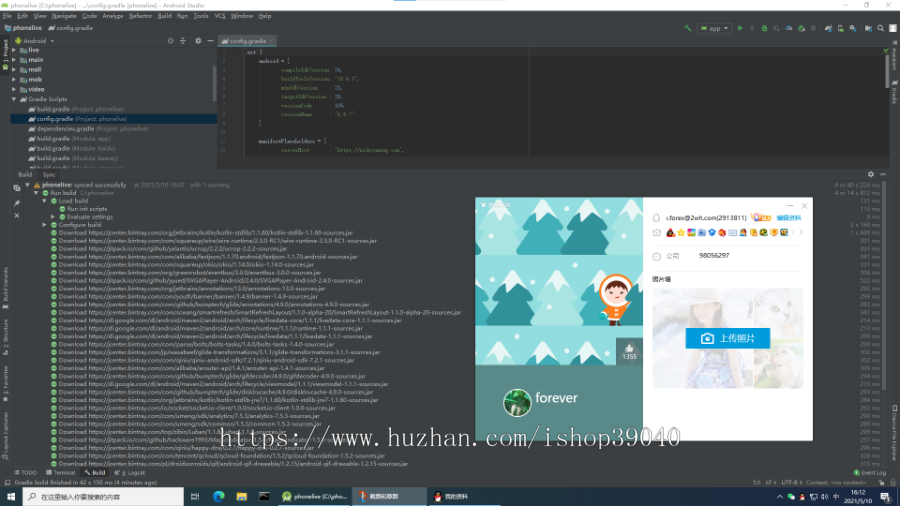
Task: Switch to the Sync tab in Build panel
Action: [49, 174]
